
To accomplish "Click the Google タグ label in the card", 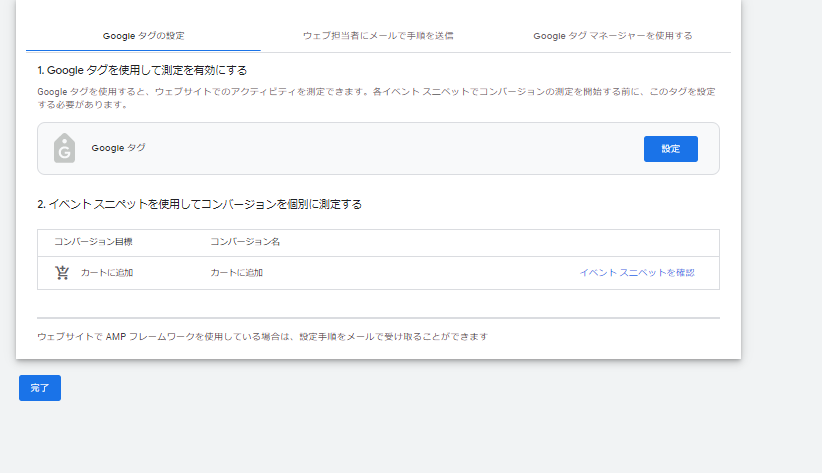I will [x=118, y=148].
